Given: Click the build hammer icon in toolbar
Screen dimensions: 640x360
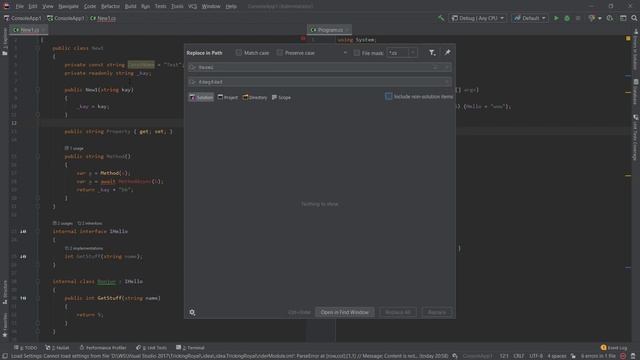Looking at the screenshot, I should pyautogui.click(x=441, y=18).
